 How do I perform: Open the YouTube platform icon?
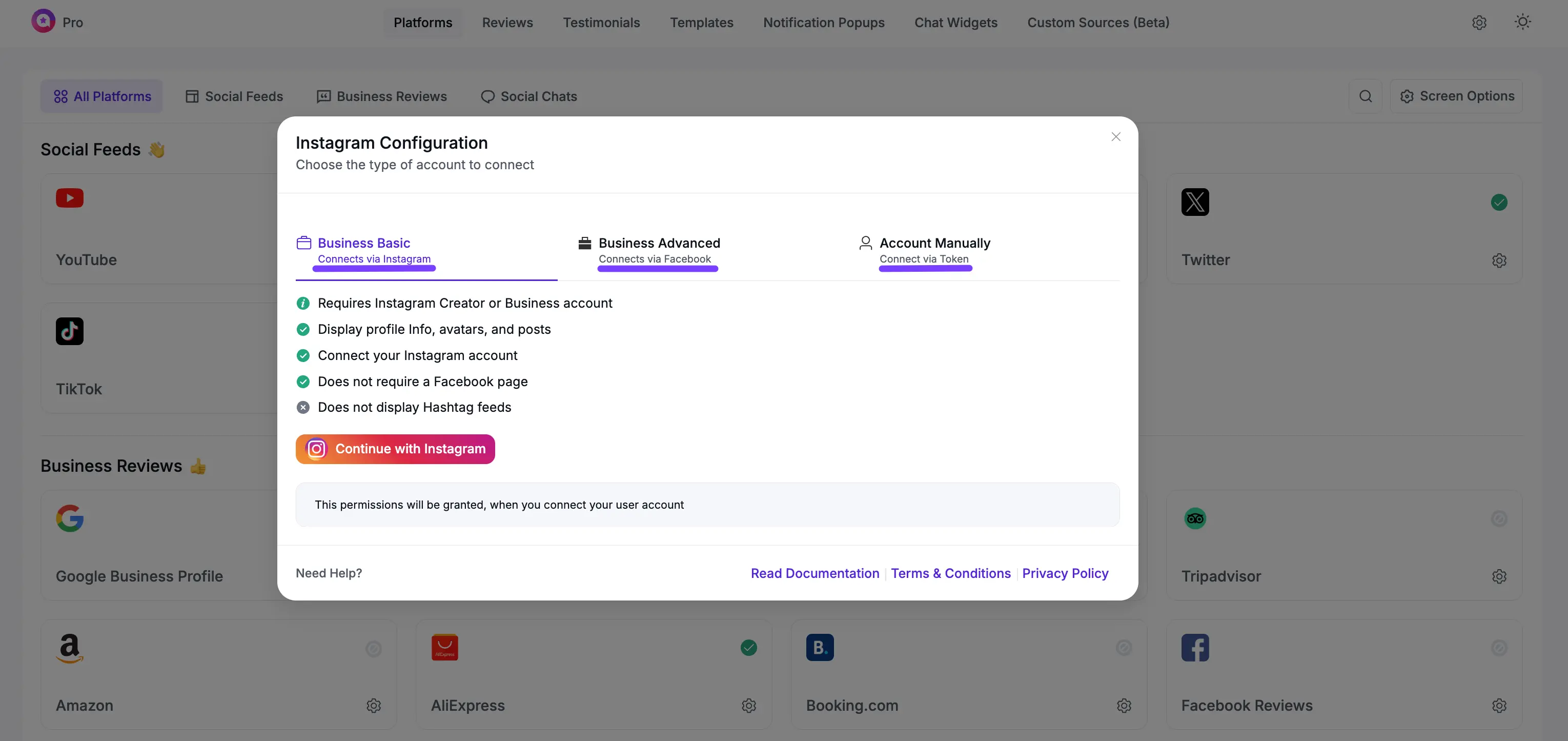pos(69,198)
